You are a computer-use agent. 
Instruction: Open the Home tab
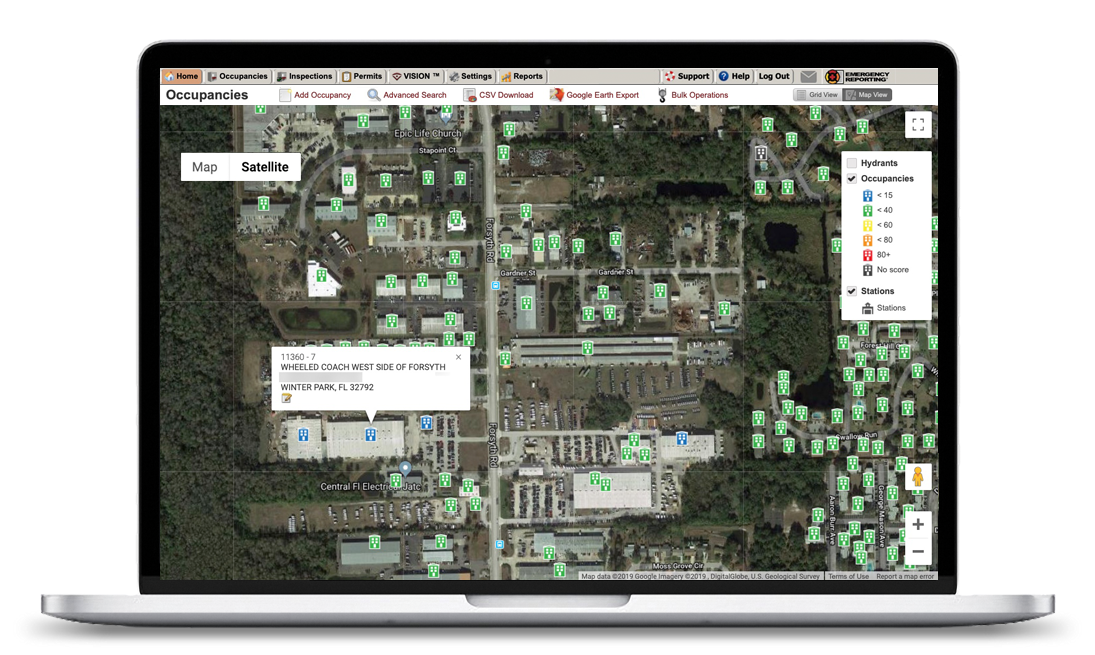[x=182, y=76]
